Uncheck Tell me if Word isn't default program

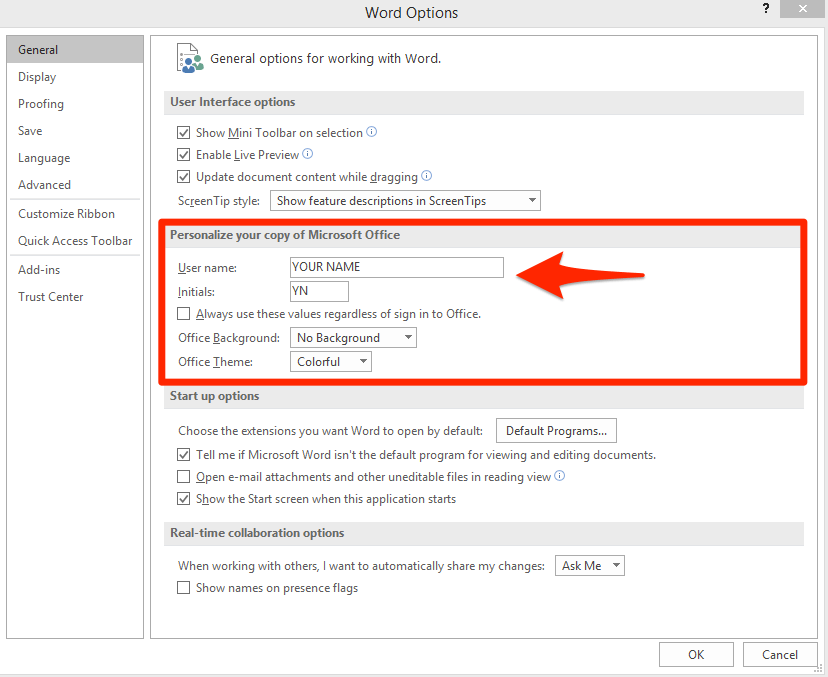183,454
